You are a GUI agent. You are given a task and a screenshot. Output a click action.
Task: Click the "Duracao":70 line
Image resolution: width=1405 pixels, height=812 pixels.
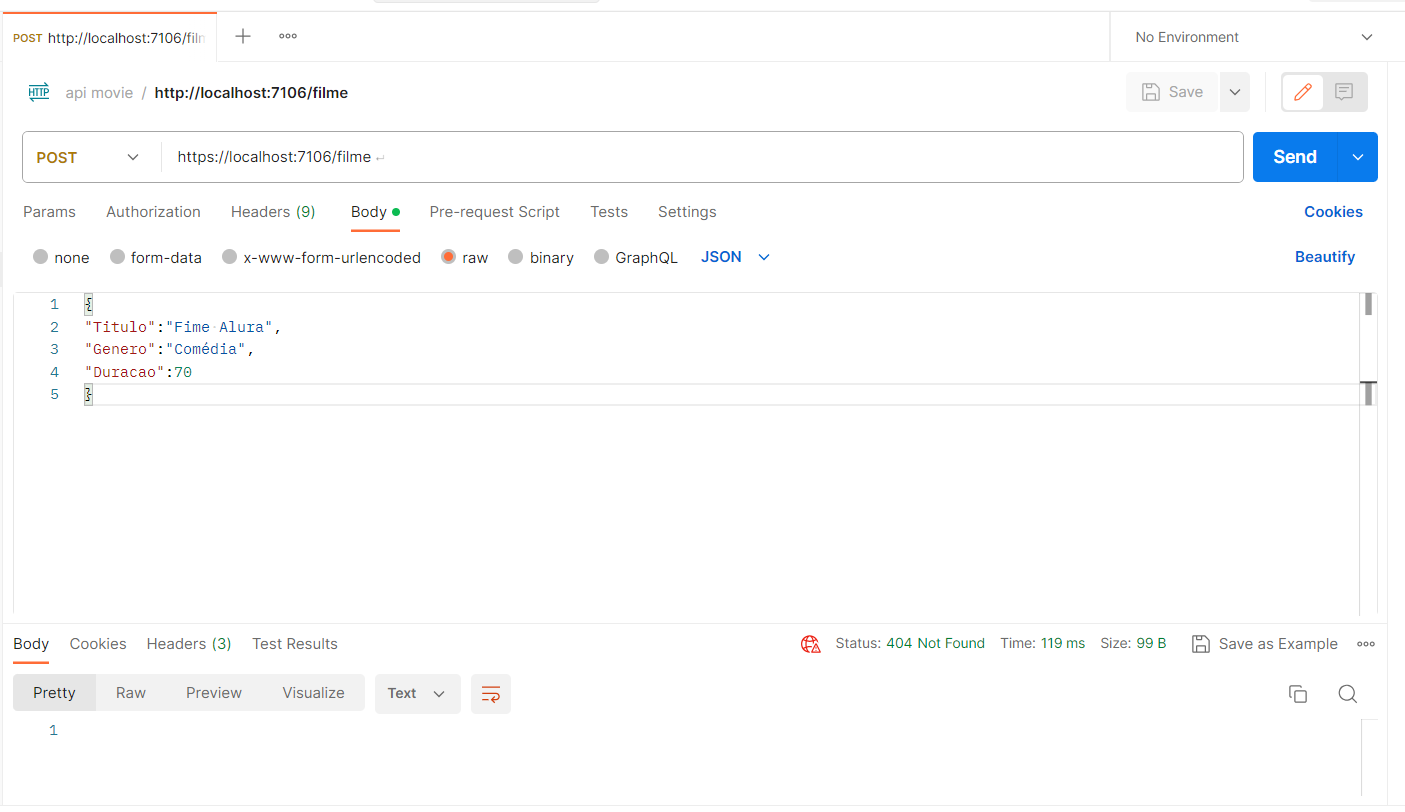(138, 372)
